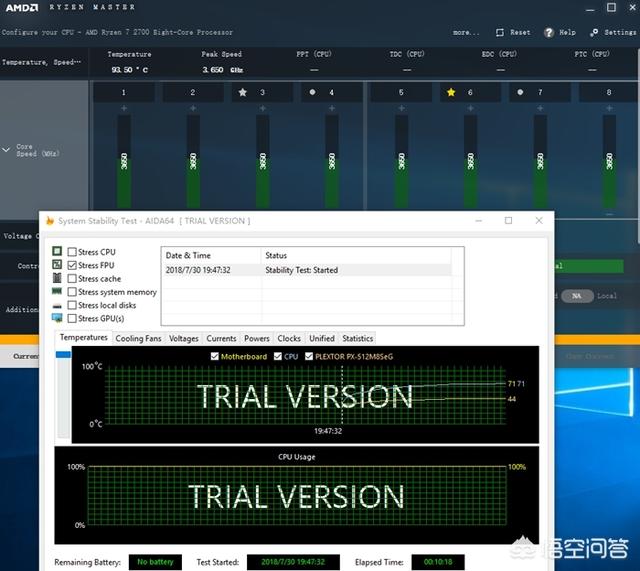
Task: Click the plus above core 1 bar
Action: [124, 108]
